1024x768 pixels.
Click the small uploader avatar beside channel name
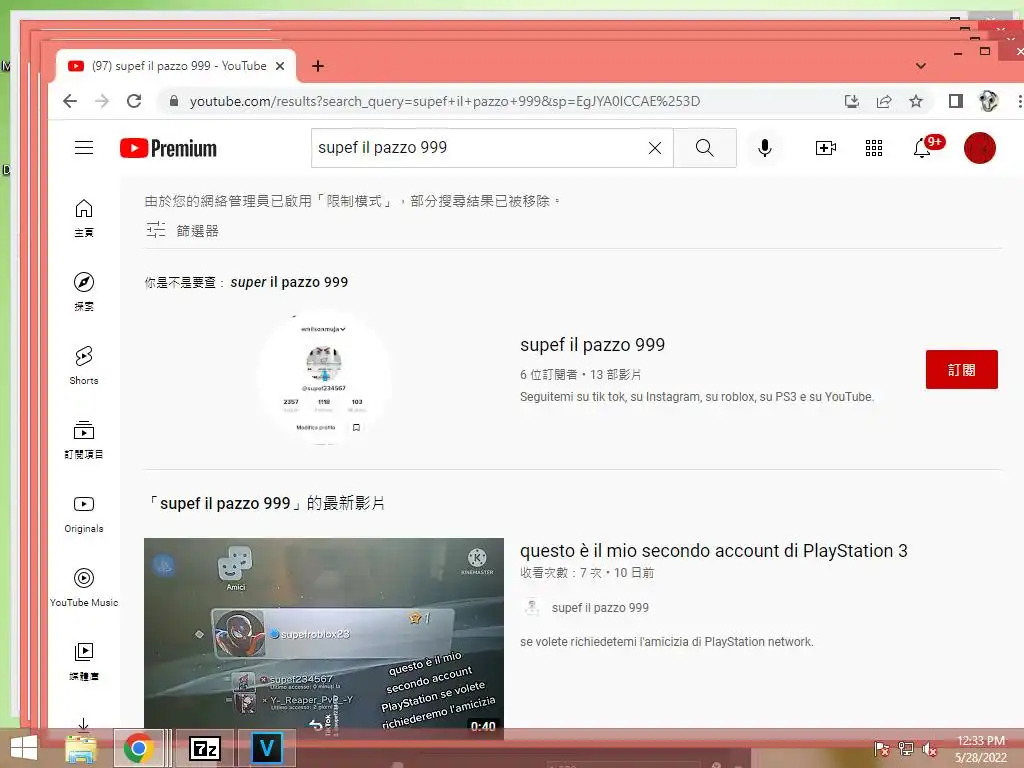click(532, 608)
